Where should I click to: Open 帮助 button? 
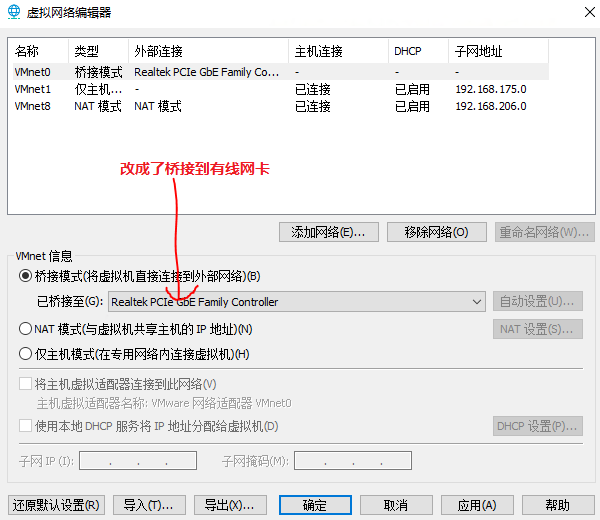pyautogui.click(x=558, y=505)
